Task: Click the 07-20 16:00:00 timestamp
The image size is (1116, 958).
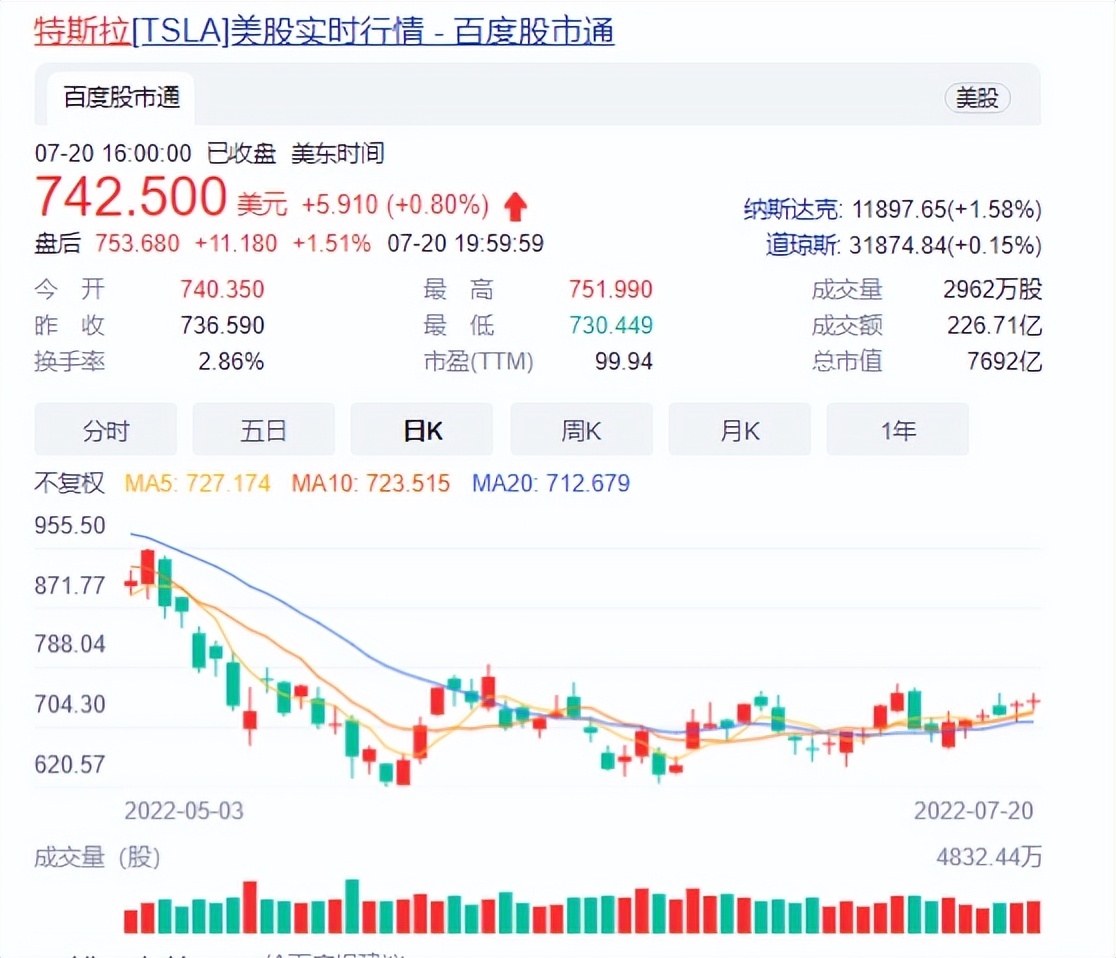Action: click(x=112, y=153)
